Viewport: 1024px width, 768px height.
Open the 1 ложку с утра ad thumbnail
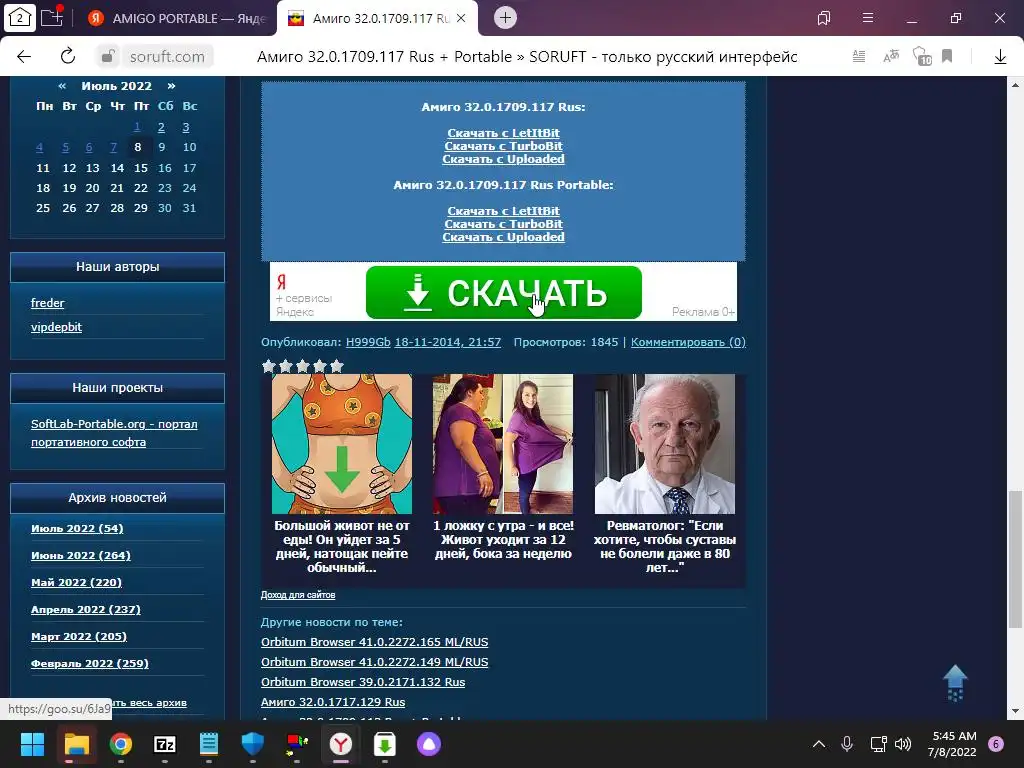(x=503, y=444)
